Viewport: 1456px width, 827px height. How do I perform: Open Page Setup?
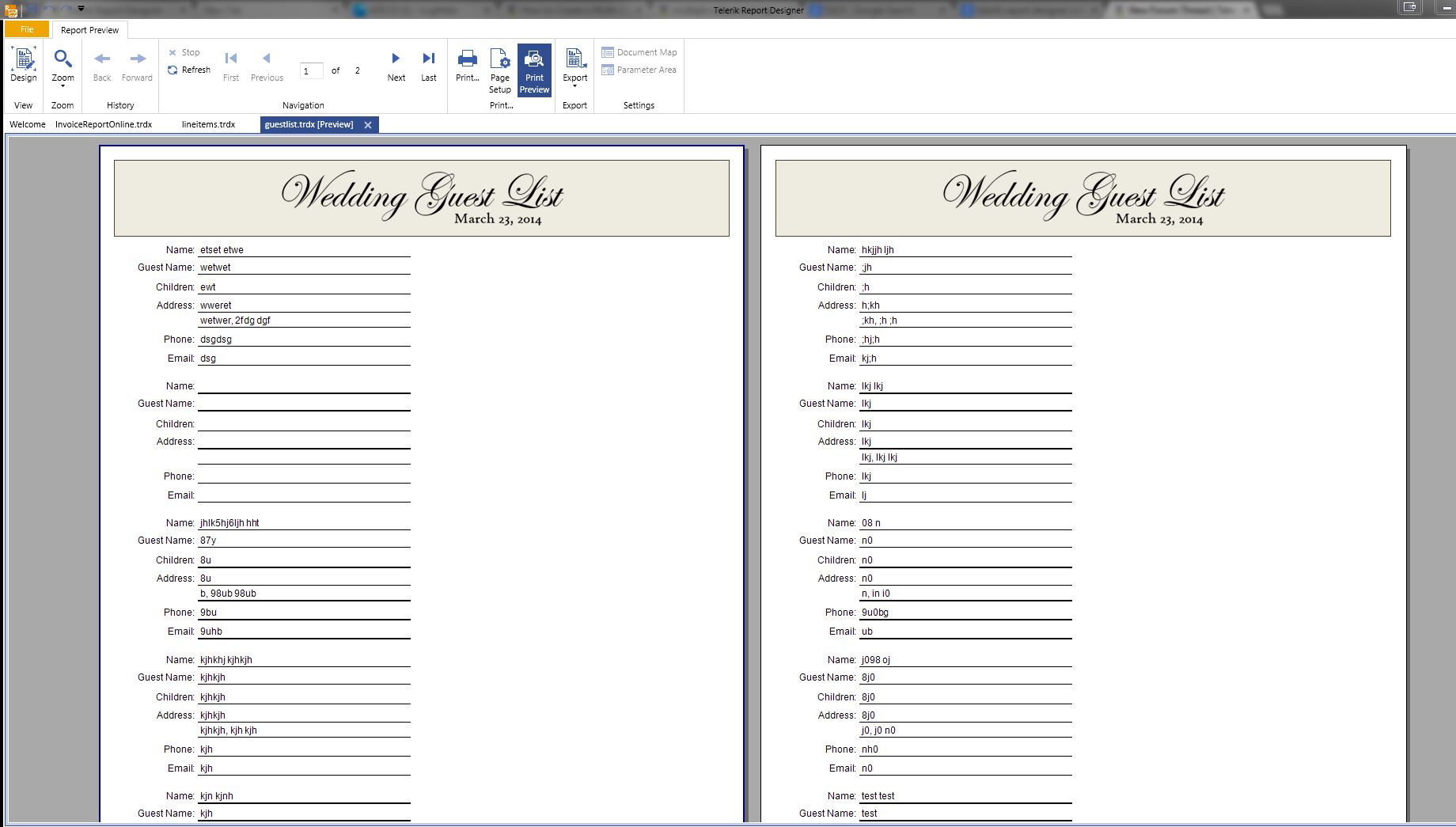(x=500, y=70)
